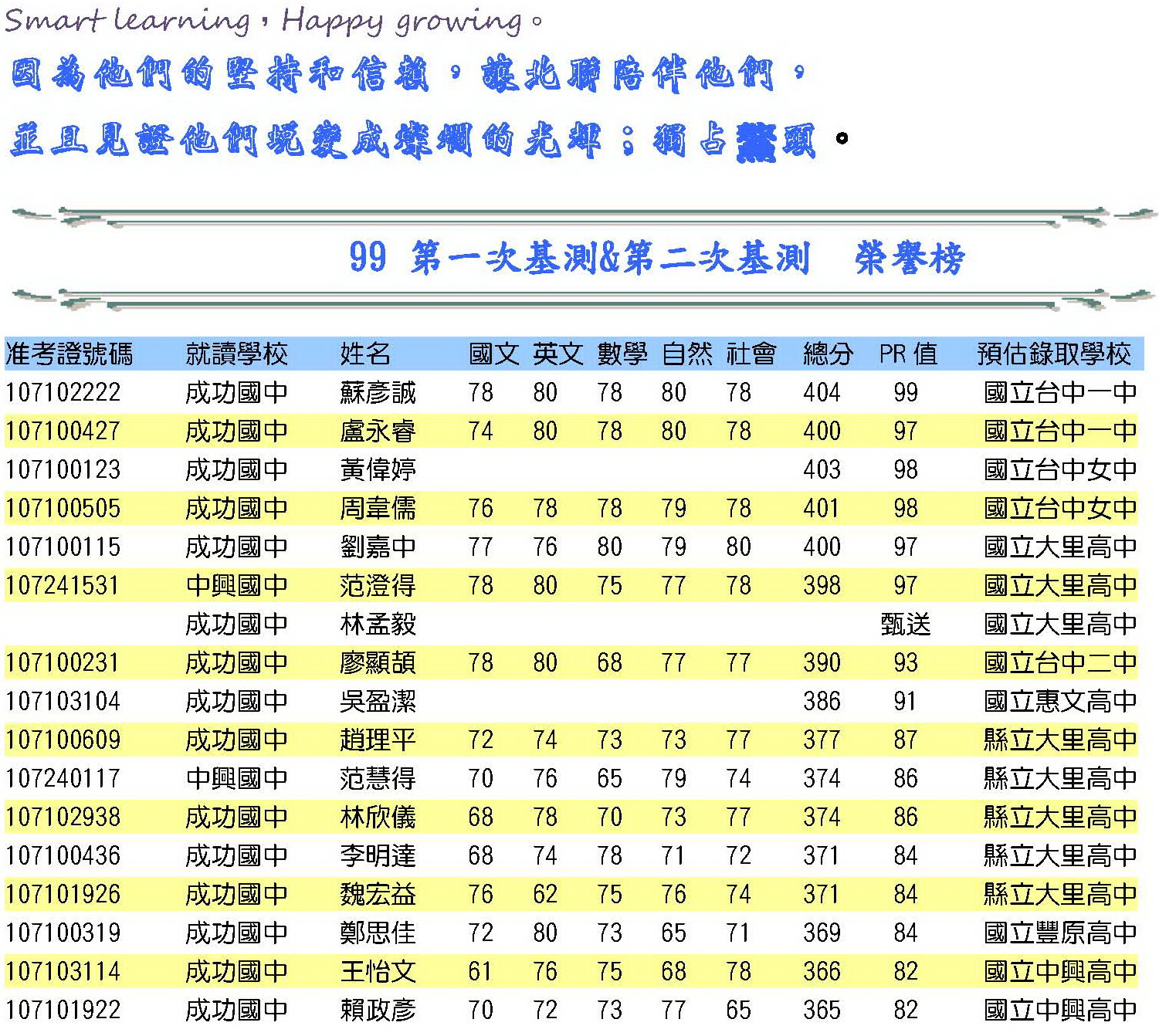Select exam number 107100609
This screenshot has width=1159, height=1036.
click(x=63, y=740)
